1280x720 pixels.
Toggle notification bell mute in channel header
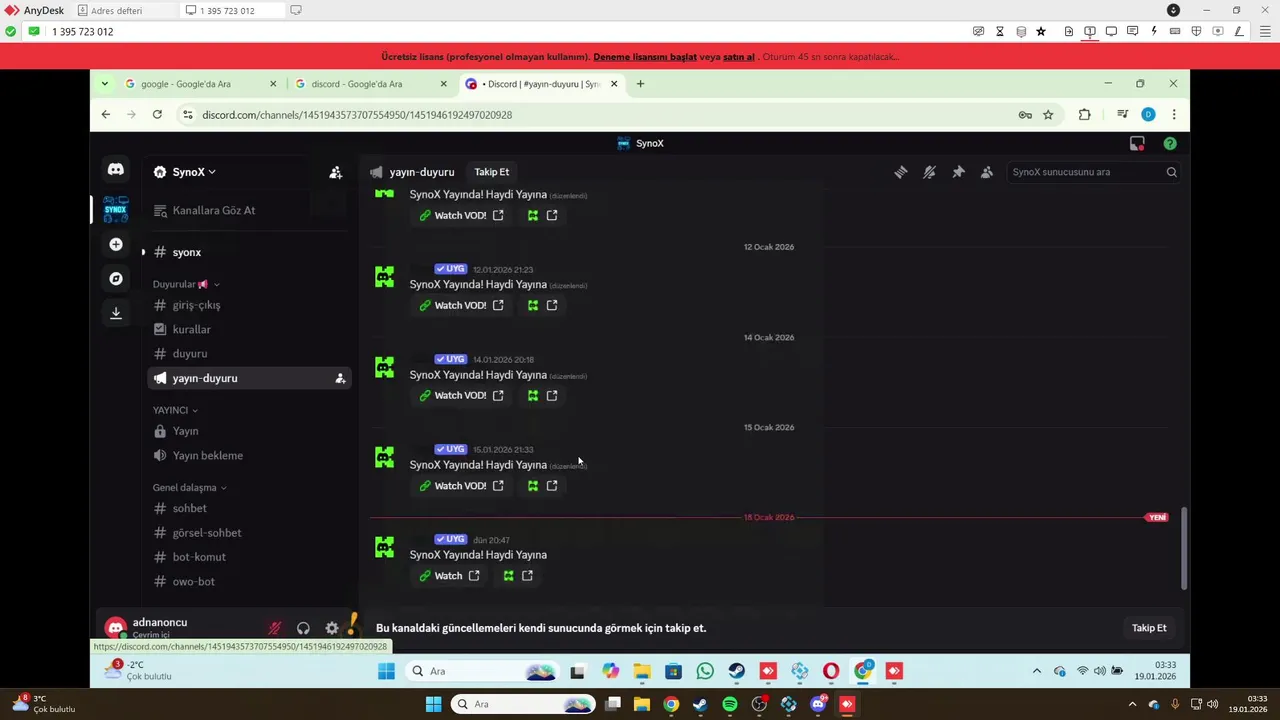pos(929,172)
